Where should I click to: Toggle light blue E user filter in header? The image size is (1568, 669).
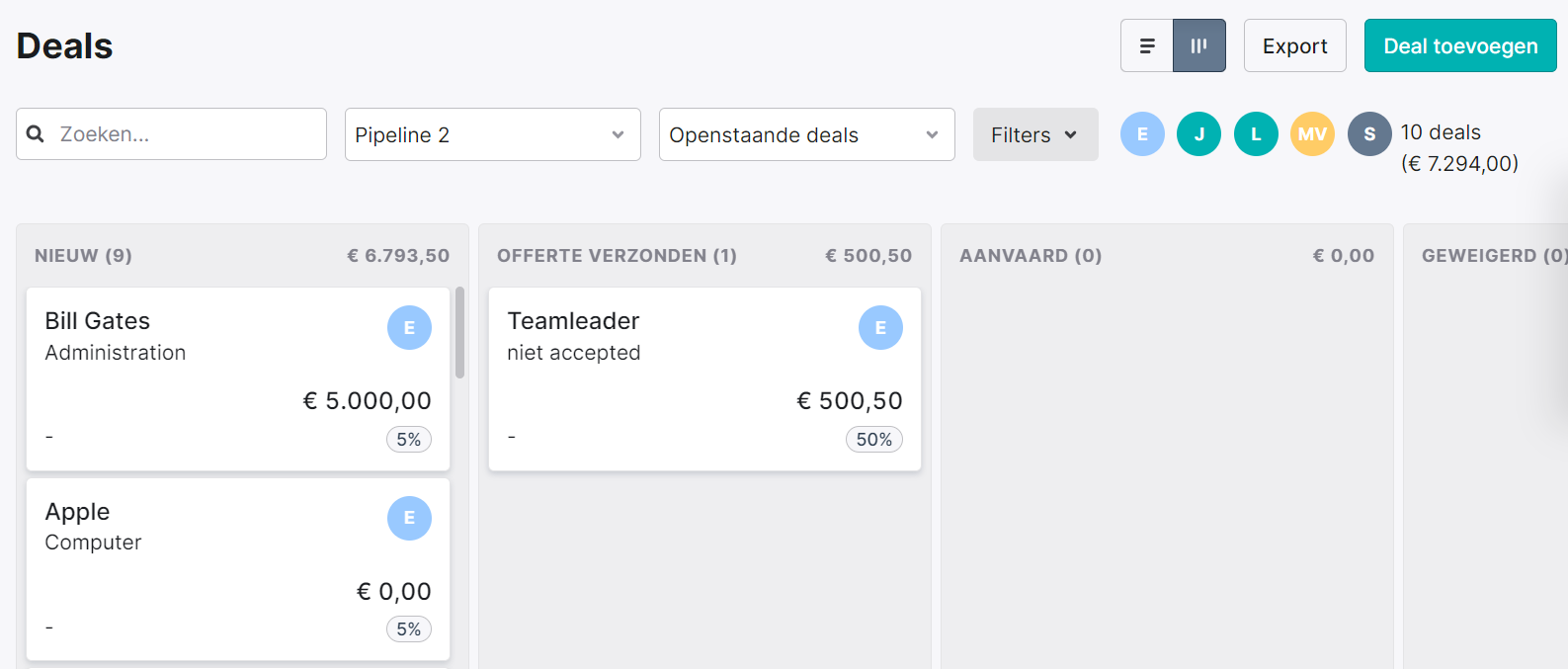click(1142, 134)
